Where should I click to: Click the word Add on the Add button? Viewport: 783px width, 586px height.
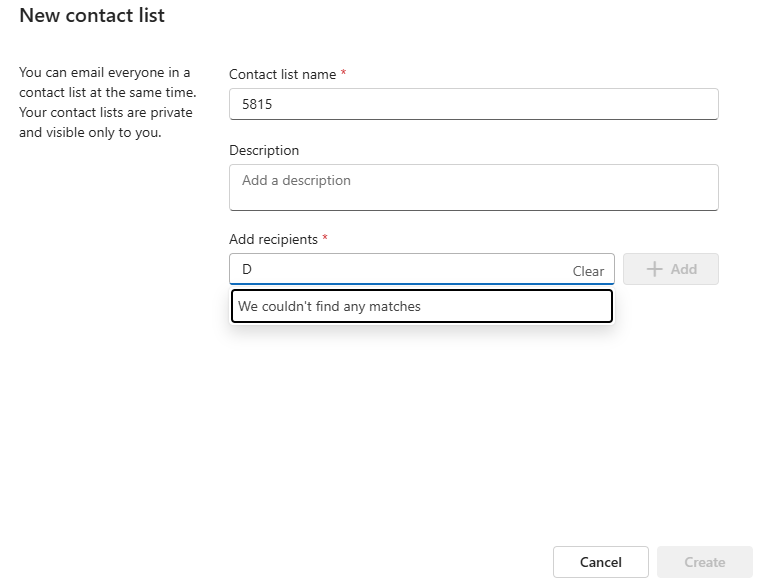click(684, 269)
